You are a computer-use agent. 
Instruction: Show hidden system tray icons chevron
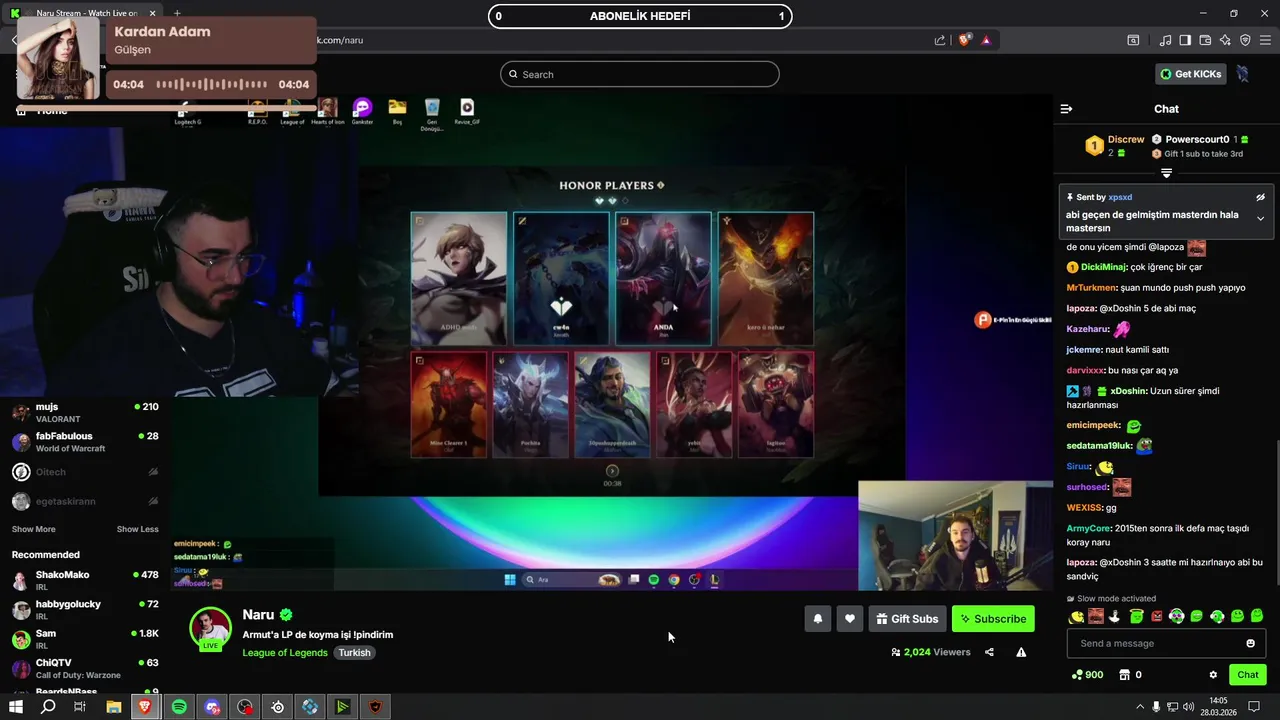click(x=1140, y=707)
